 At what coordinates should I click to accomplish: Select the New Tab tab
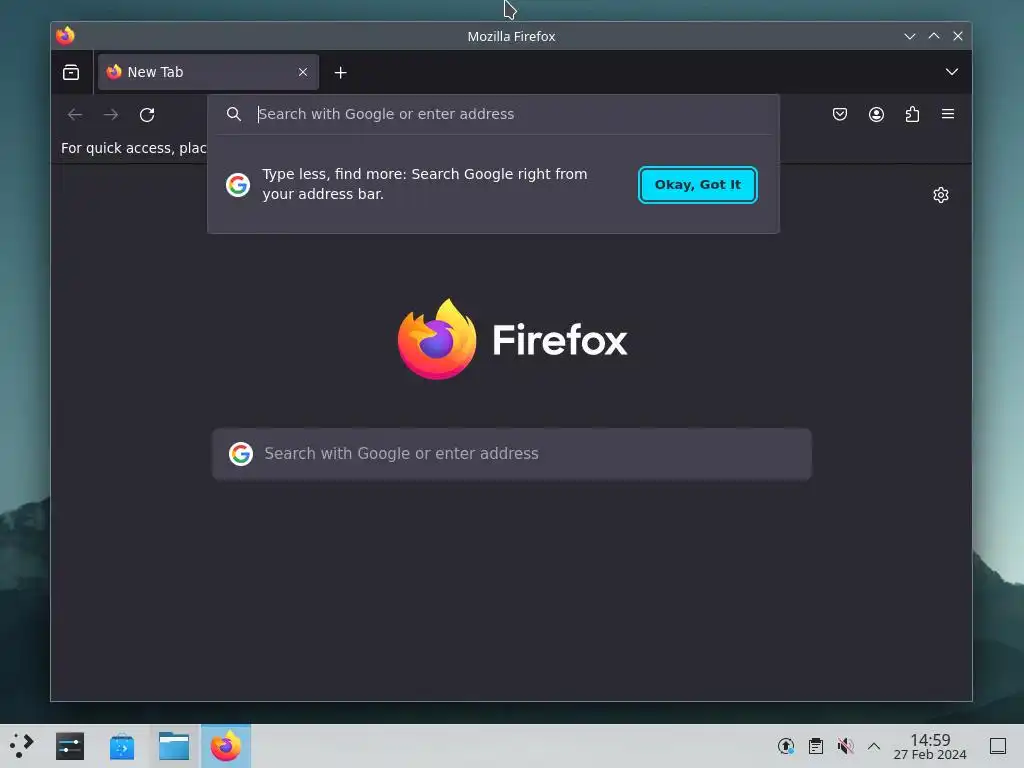coord(208,72)
